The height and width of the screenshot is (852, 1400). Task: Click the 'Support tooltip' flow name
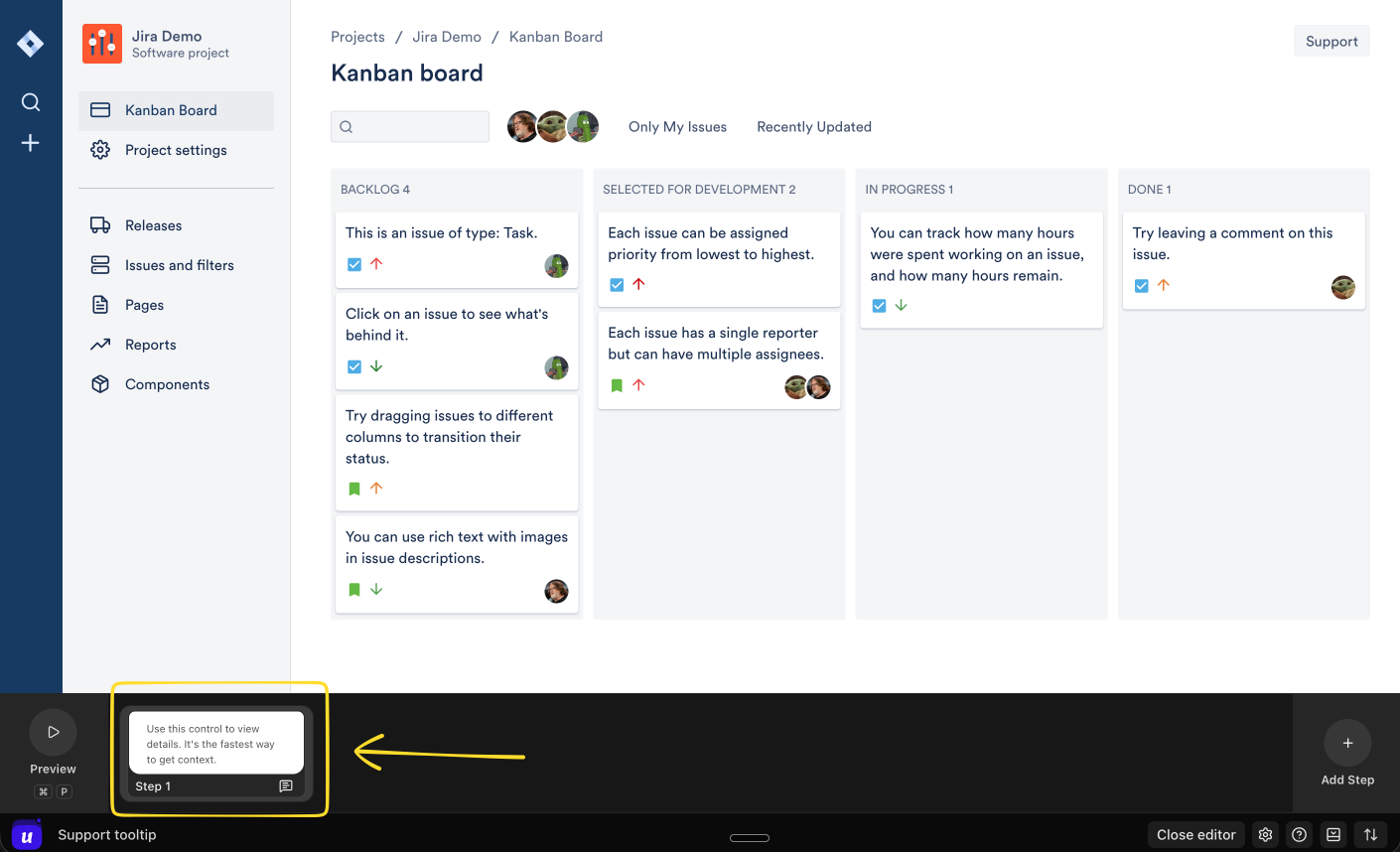tap(107, 835)
